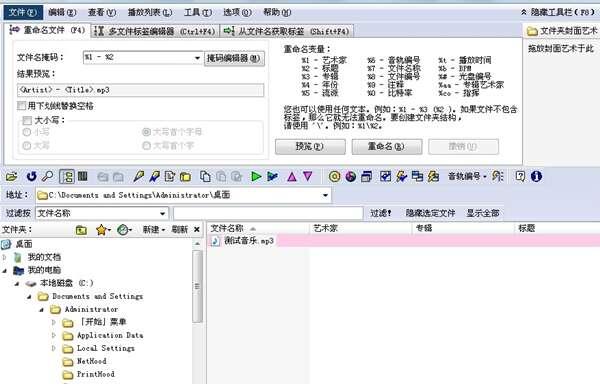Click the blue checkmark box toolbar icon
600x384 pixels.
pos(385,176)
